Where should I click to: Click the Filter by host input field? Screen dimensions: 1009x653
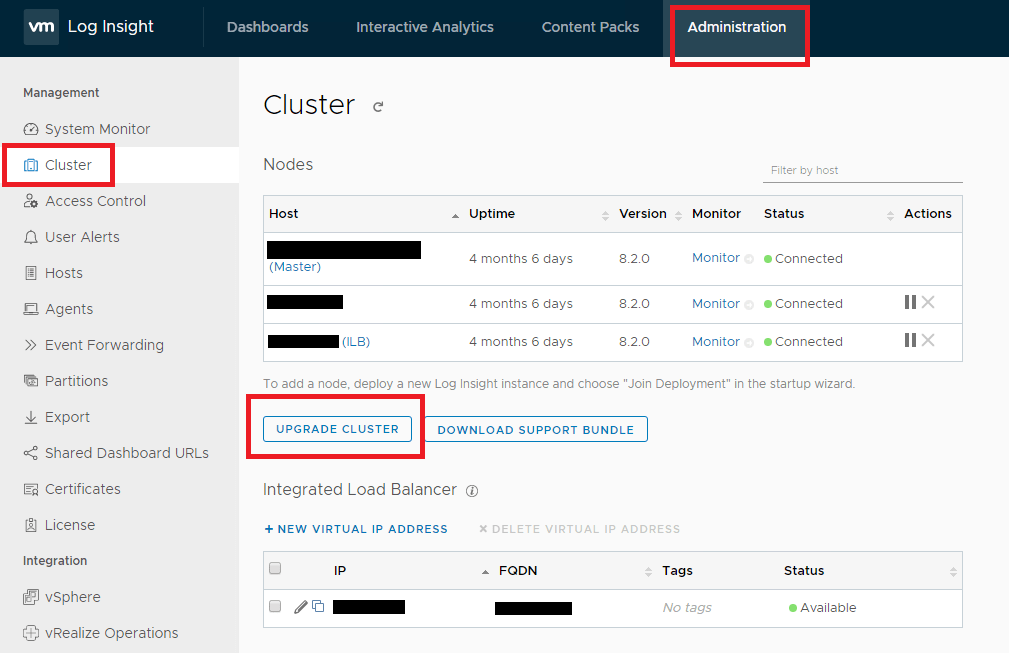point(861,170)
